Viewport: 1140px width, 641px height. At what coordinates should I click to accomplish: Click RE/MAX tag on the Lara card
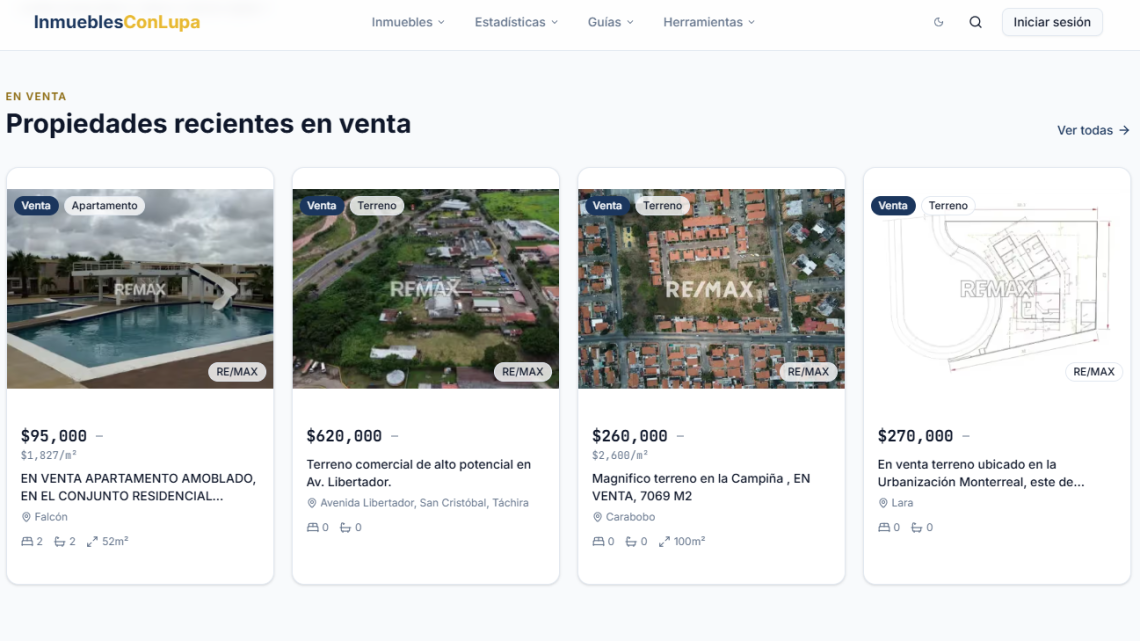[1094, 371]
